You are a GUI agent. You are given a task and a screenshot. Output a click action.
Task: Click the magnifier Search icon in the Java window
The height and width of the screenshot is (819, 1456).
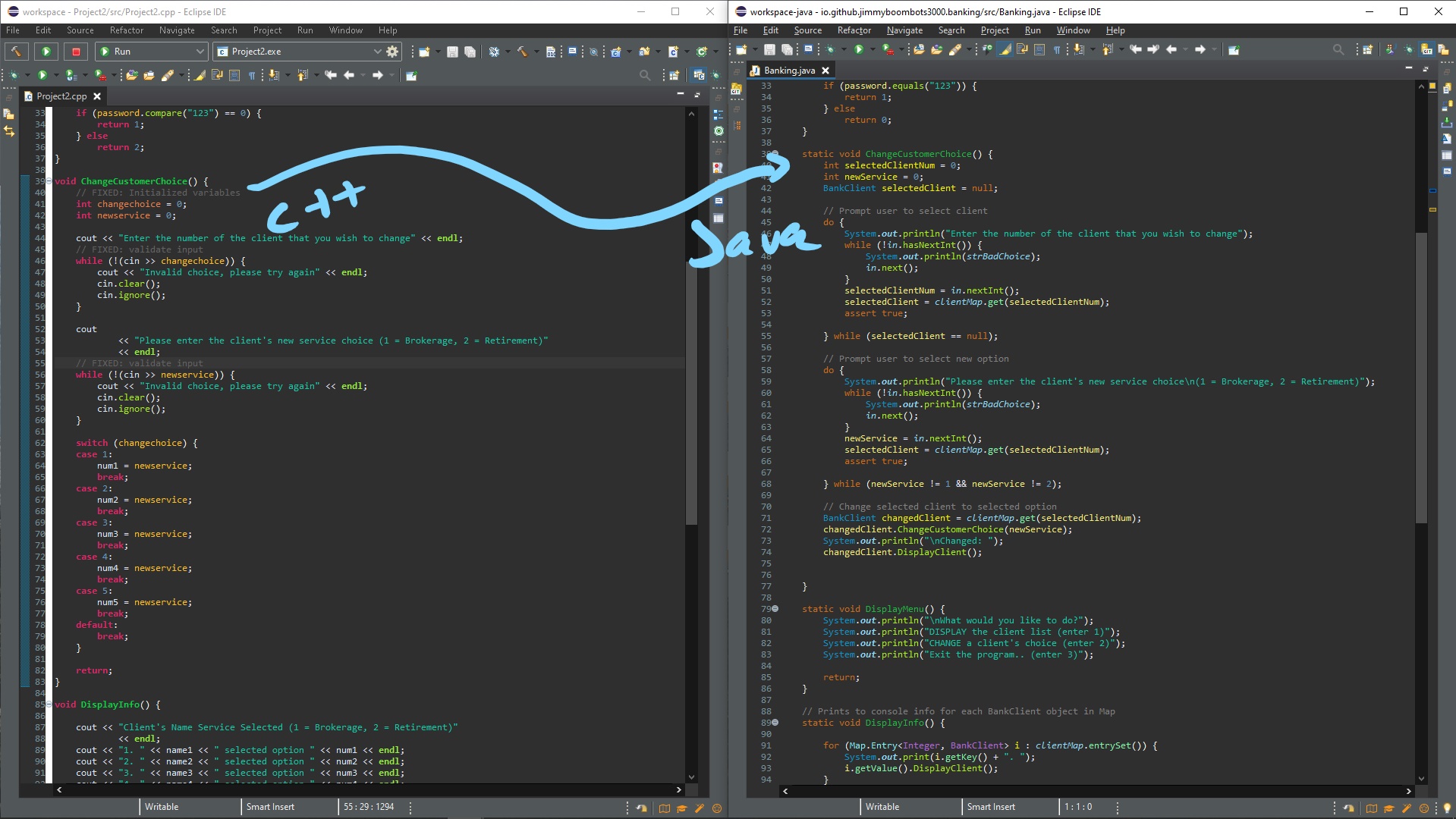1338,50
